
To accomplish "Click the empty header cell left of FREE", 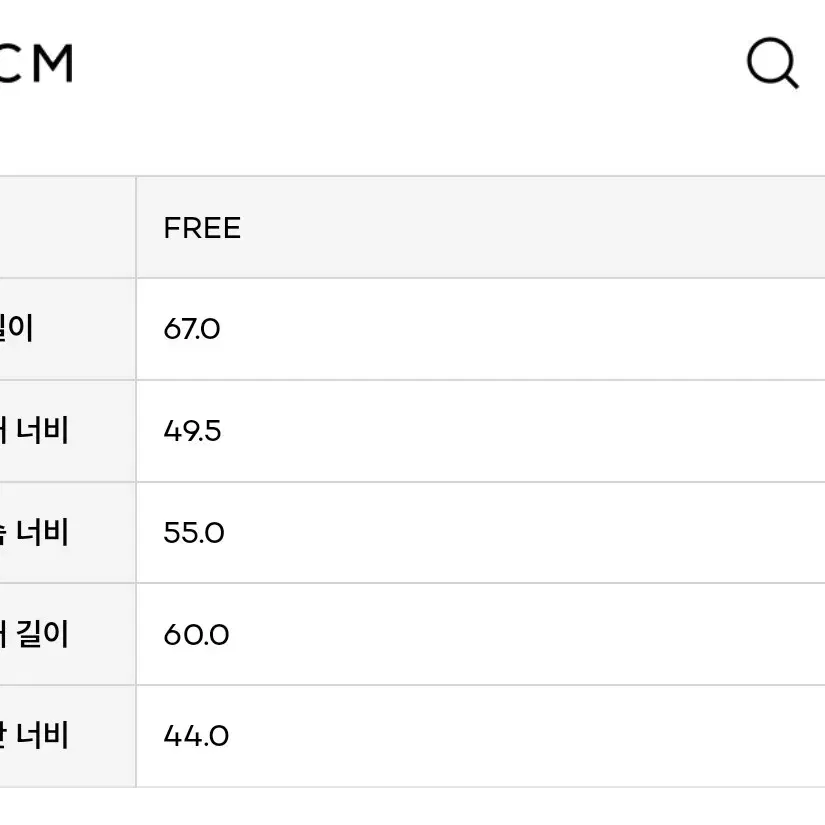I will click(67, 227).
